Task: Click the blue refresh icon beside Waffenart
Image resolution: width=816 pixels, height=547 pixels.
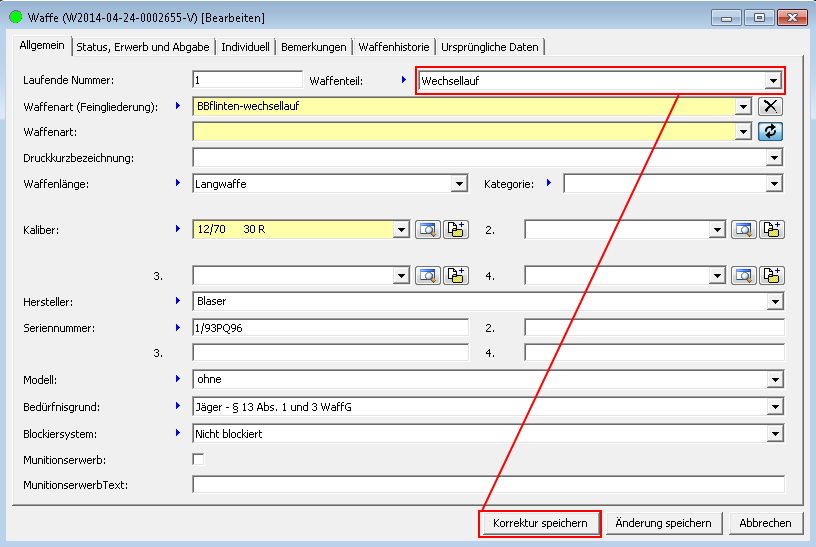Action: (x=770, y=131)
